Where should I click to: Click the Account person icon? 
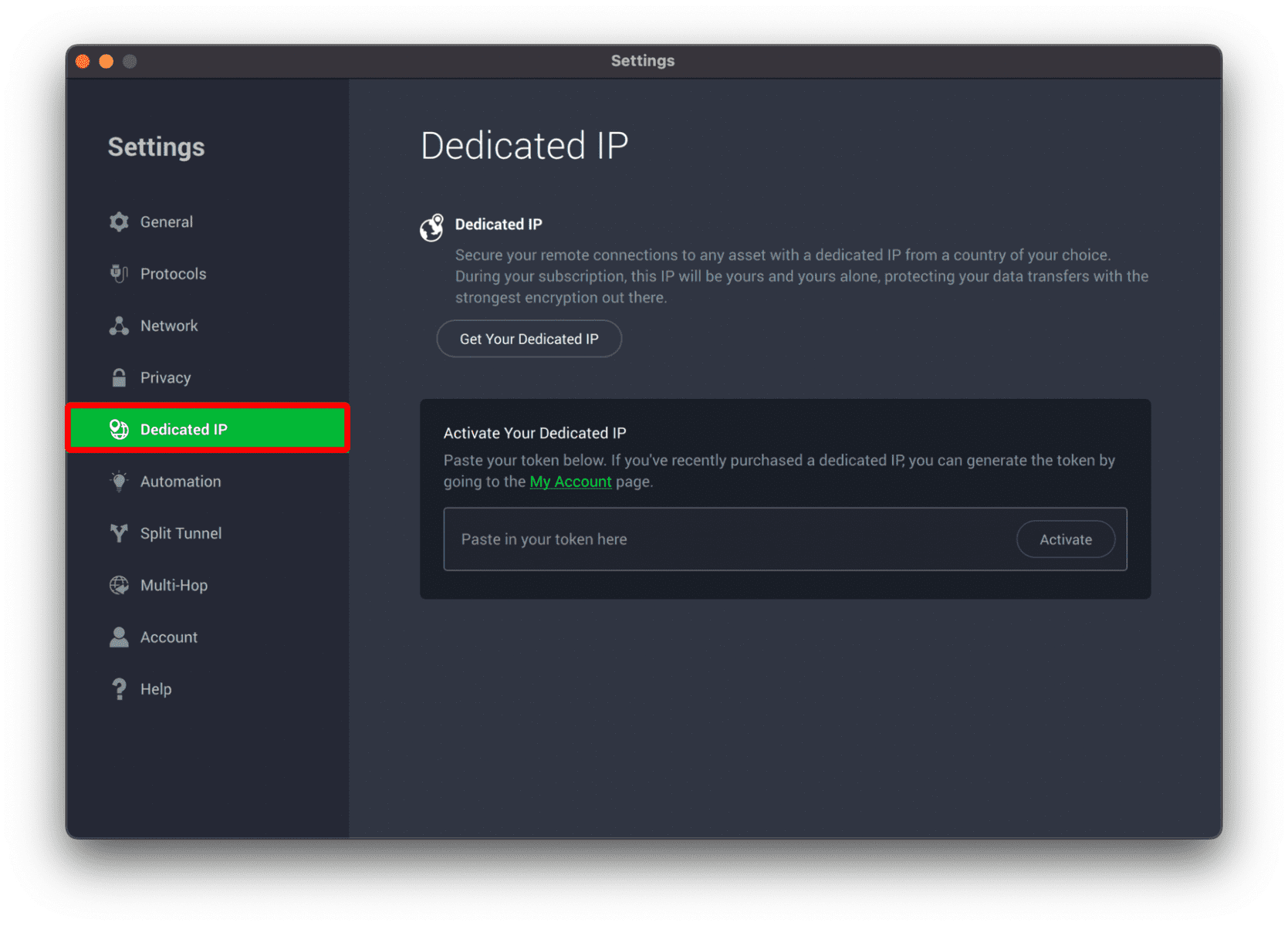tap(119, 637)
